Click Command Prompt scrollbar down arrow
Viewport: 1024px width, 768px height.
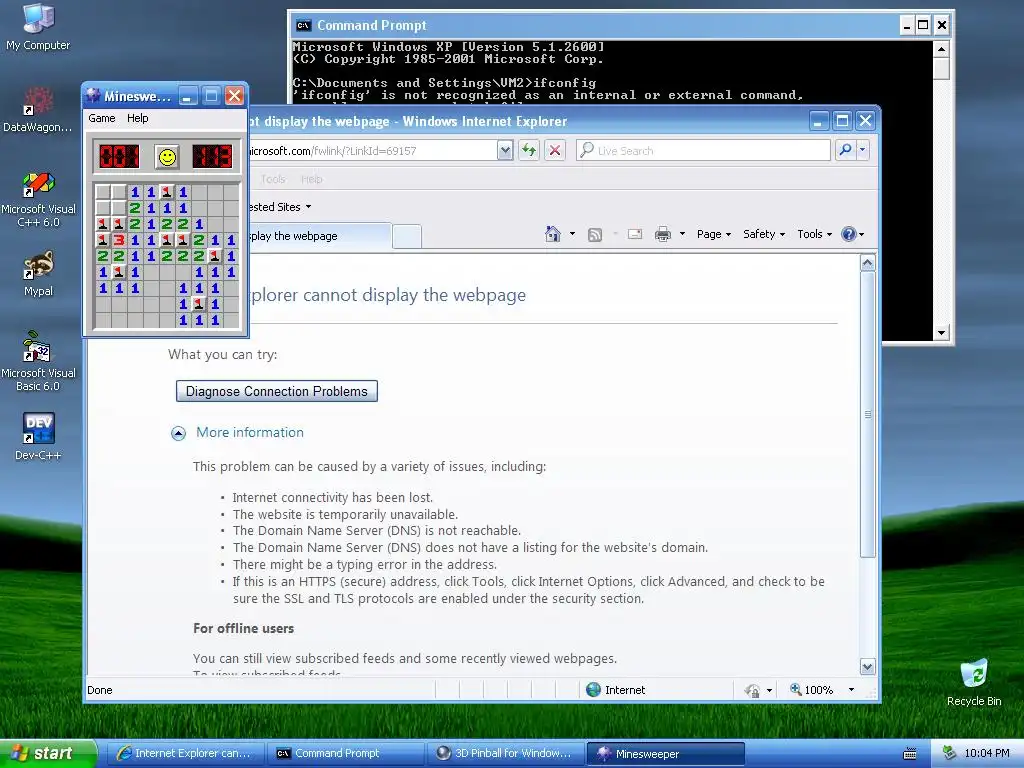click(941, 332)
